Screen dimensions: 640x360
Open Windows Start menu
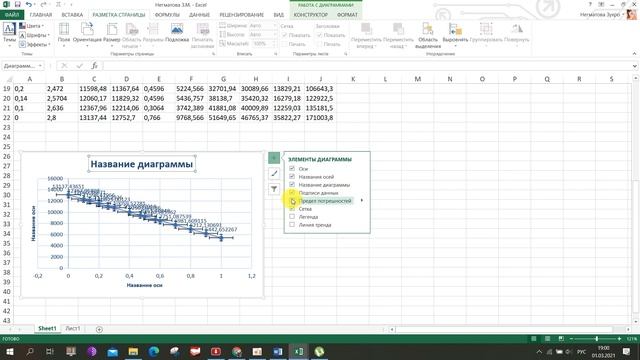point(10,351)
